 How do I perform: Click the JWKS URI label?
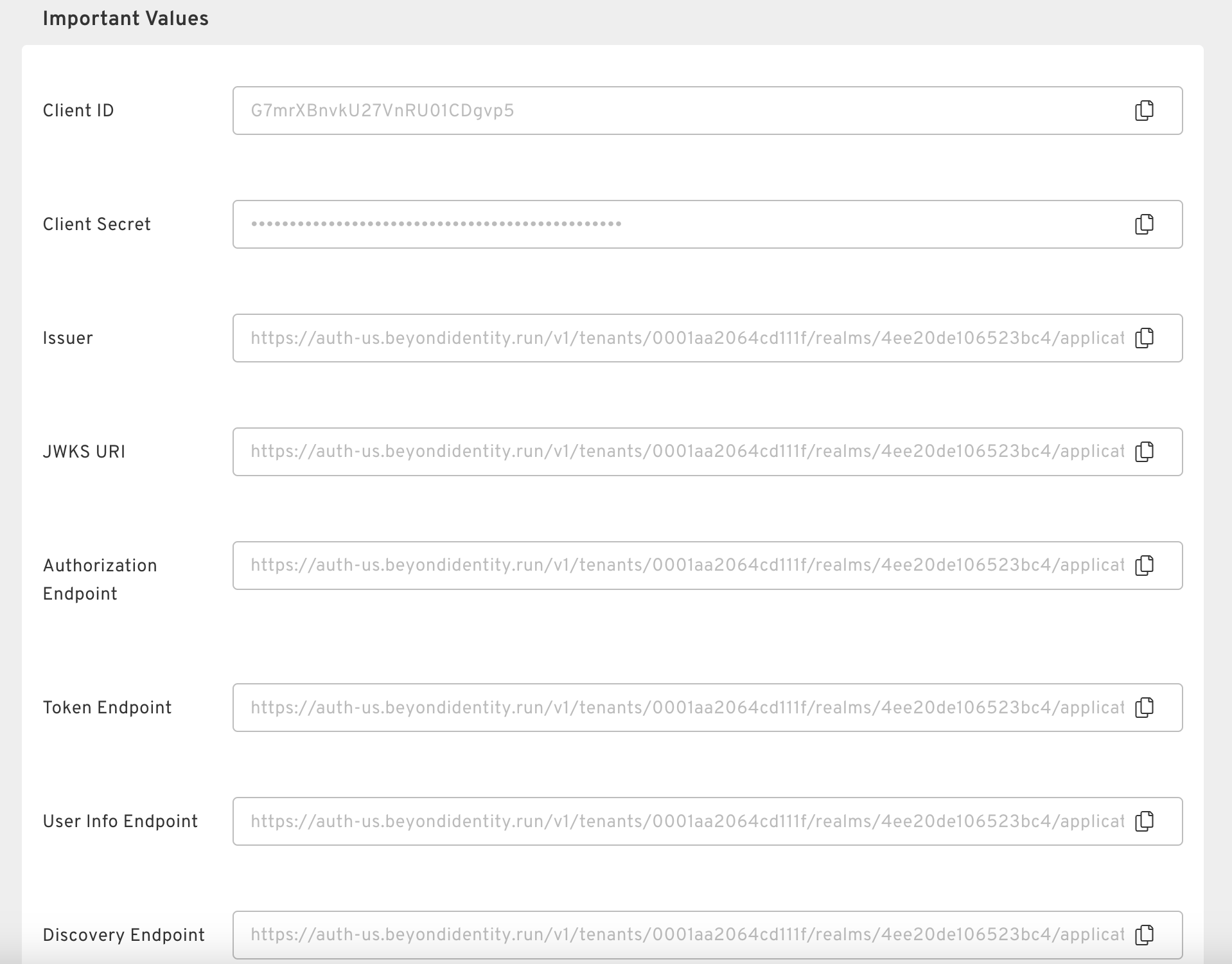coord(84,452)
